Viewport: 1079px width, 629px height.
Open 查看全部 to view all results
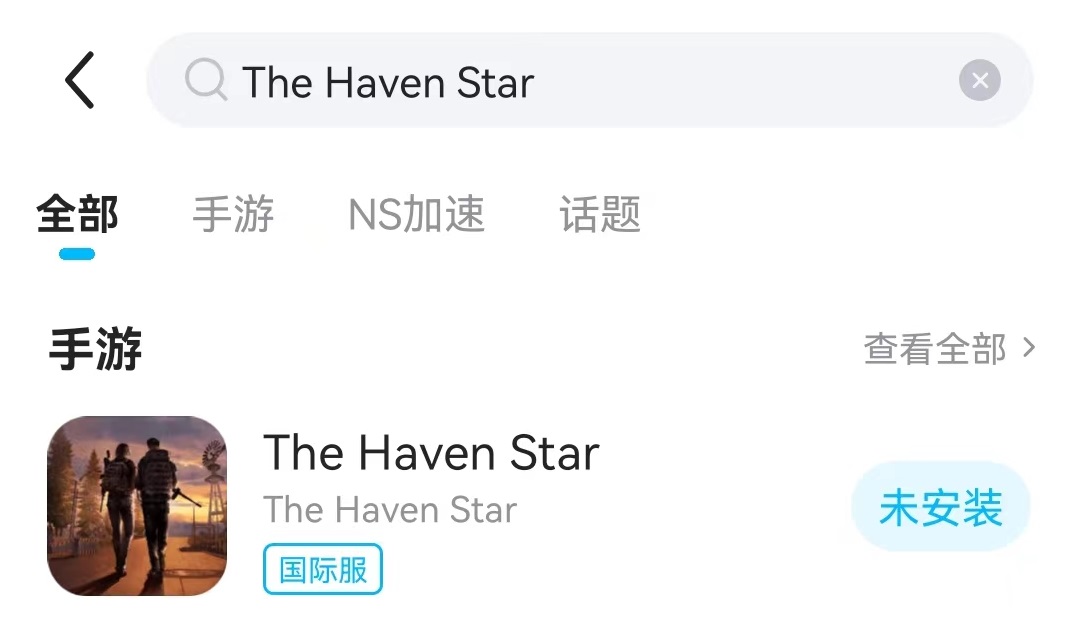(934, 348)
